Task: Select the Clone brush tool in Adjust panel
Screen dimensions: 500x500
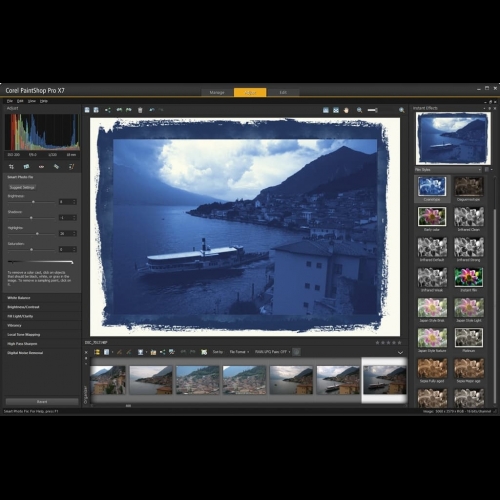Action: (71, 166)
